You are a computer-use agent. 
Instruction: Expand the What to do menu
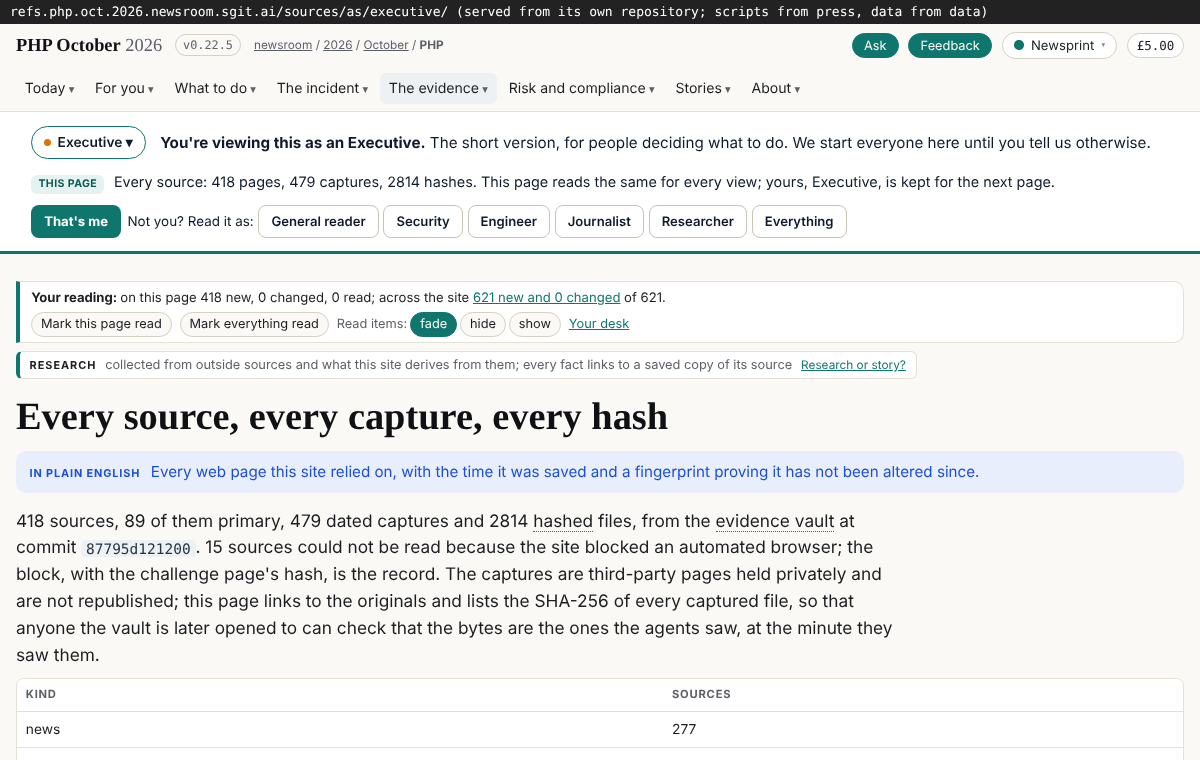point(215,88)
